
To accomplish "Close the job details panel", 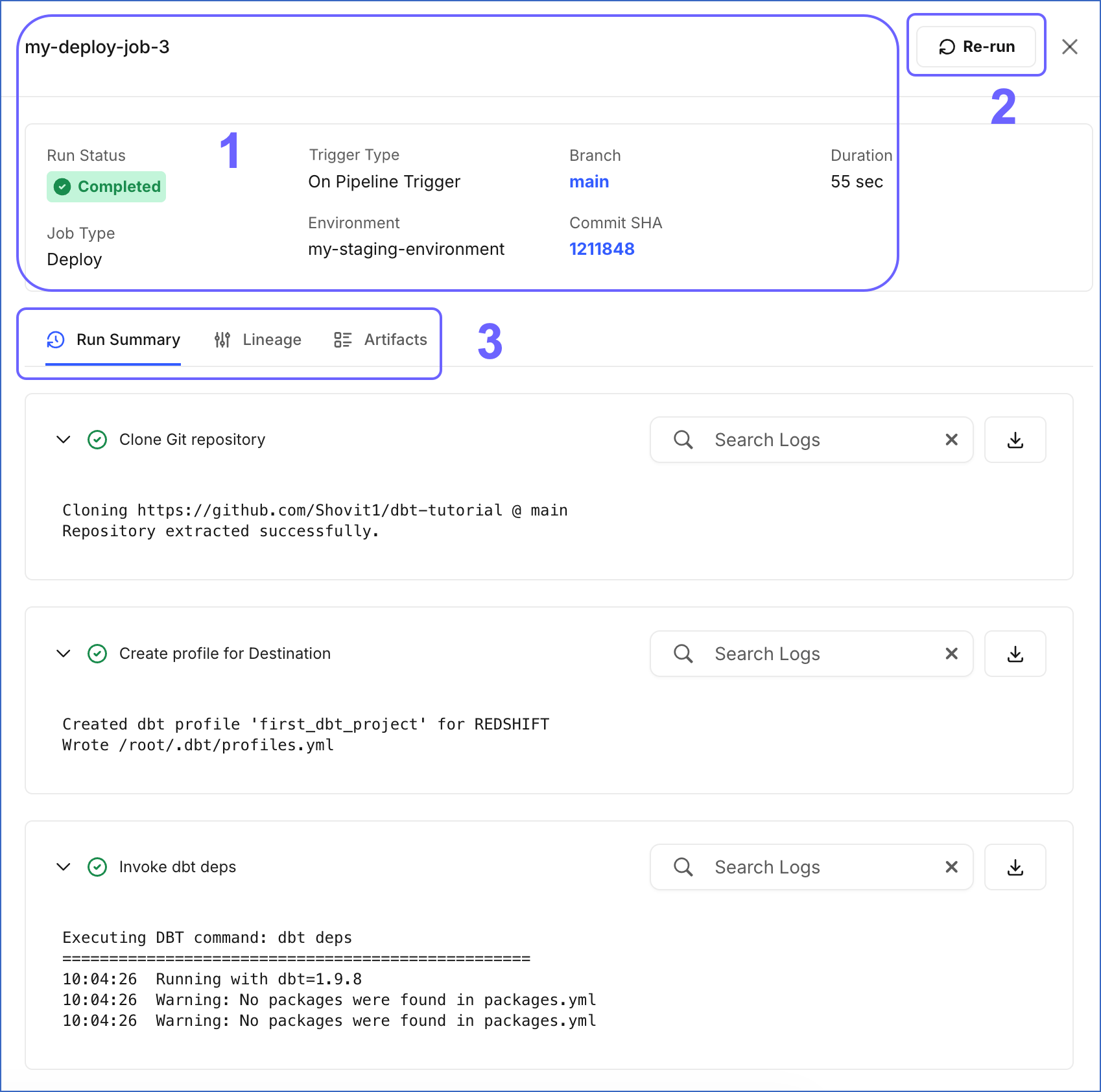I will tap(1070, 47).
